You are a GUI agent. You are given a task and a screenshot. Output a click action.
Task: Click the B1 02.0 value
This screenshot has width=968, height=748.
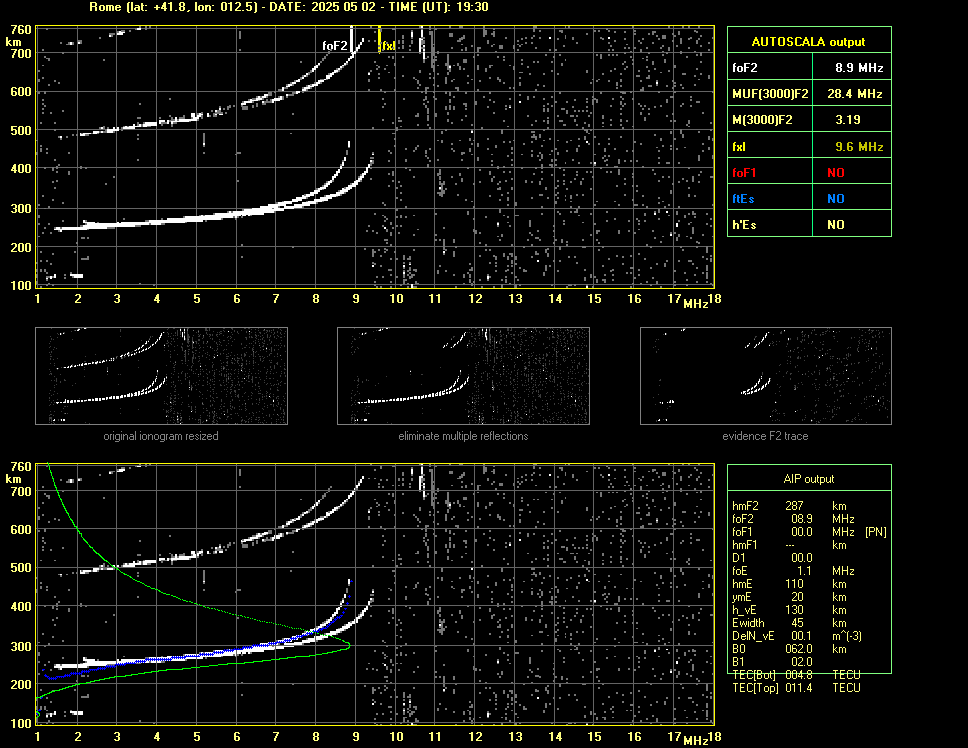801,662
